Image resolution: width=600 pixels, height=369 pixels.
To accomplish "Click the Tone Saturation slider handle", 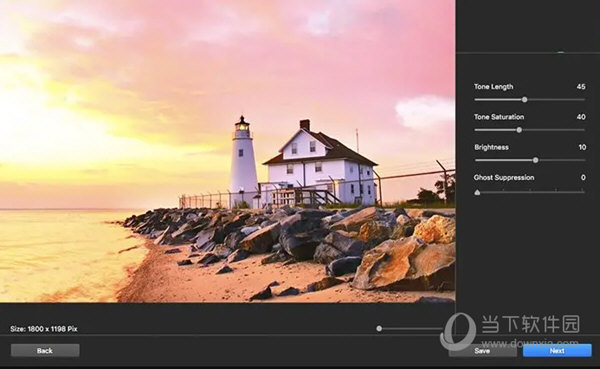I will 519,130.
